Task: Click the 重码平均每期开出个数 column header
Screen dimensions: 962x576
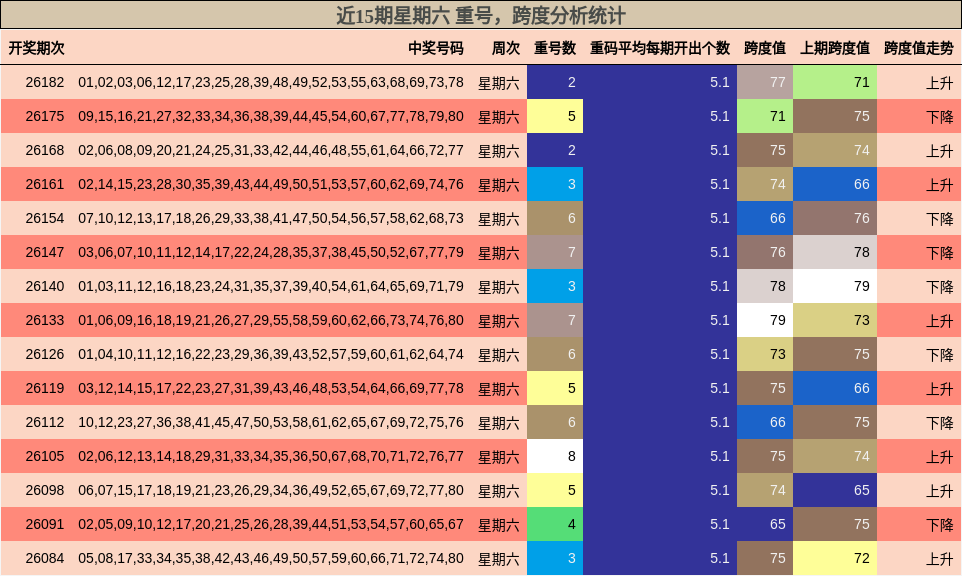Action: 660,48
